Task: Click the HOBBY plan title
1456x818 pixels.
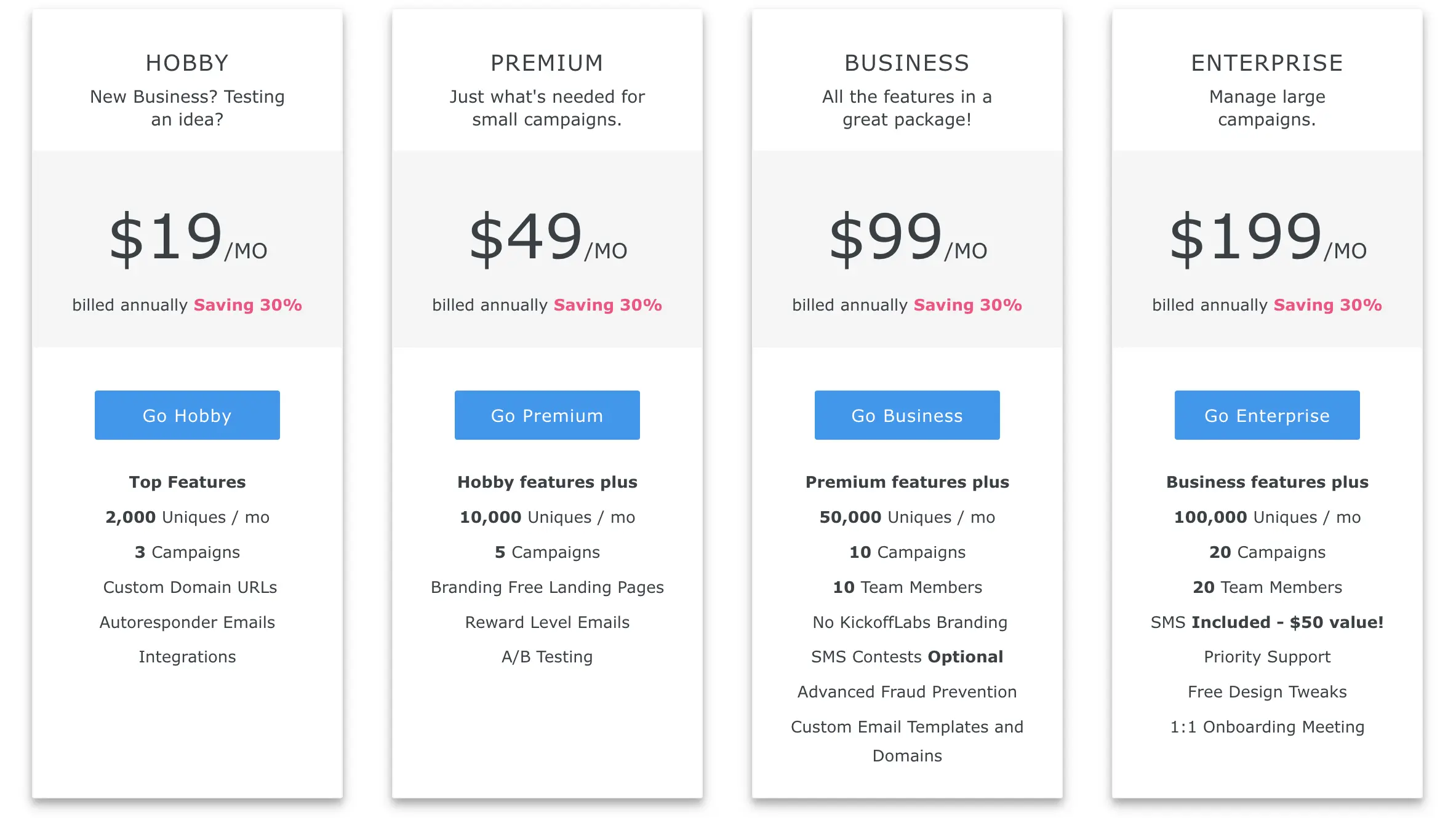Action: 187,63
